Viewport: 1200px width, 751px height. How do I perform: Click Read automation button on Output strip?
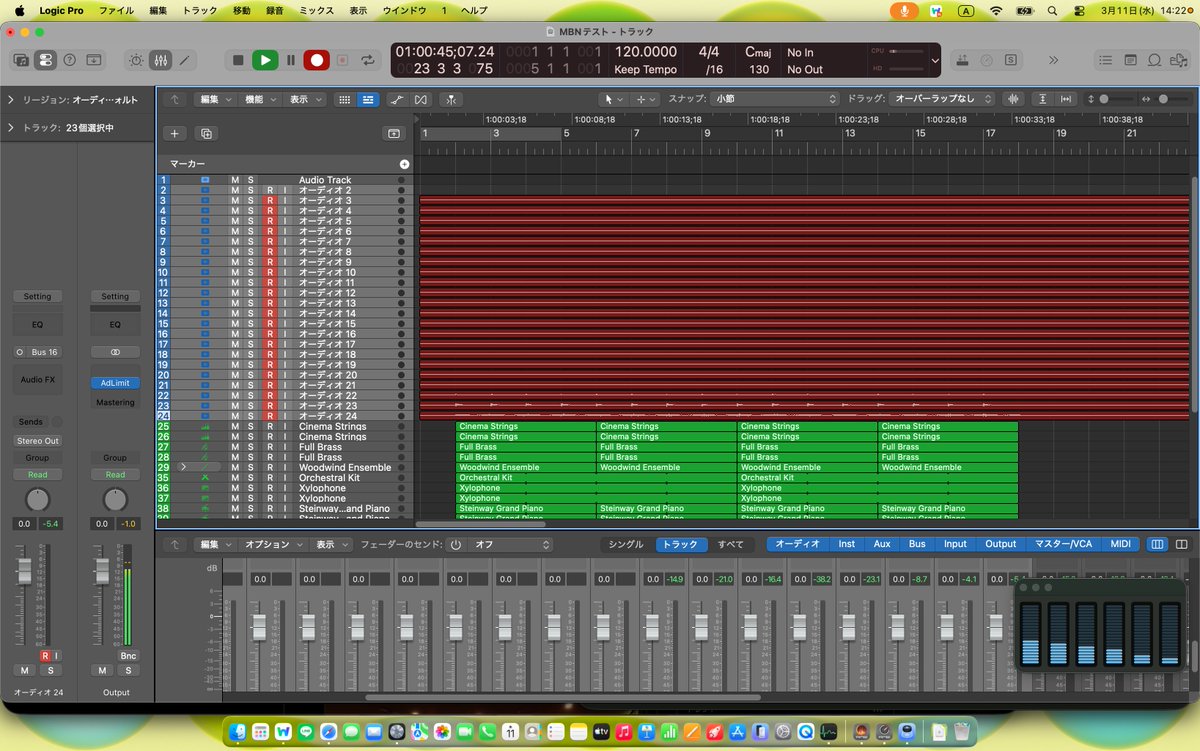115,475
